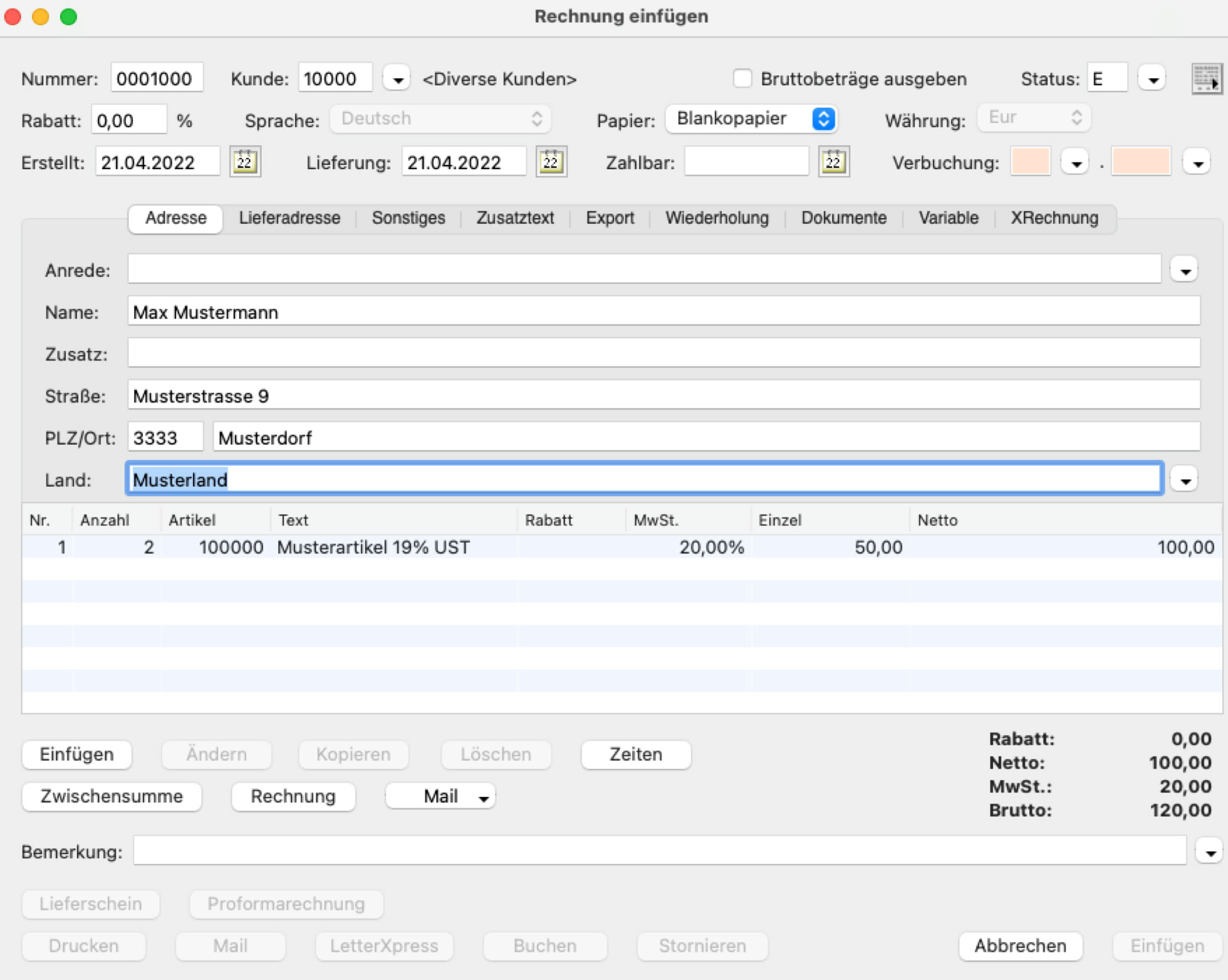The height and width of the screenshot is (980, 1228).
Task: Click the yellow minimize window button
Action: tap(41, 16)
